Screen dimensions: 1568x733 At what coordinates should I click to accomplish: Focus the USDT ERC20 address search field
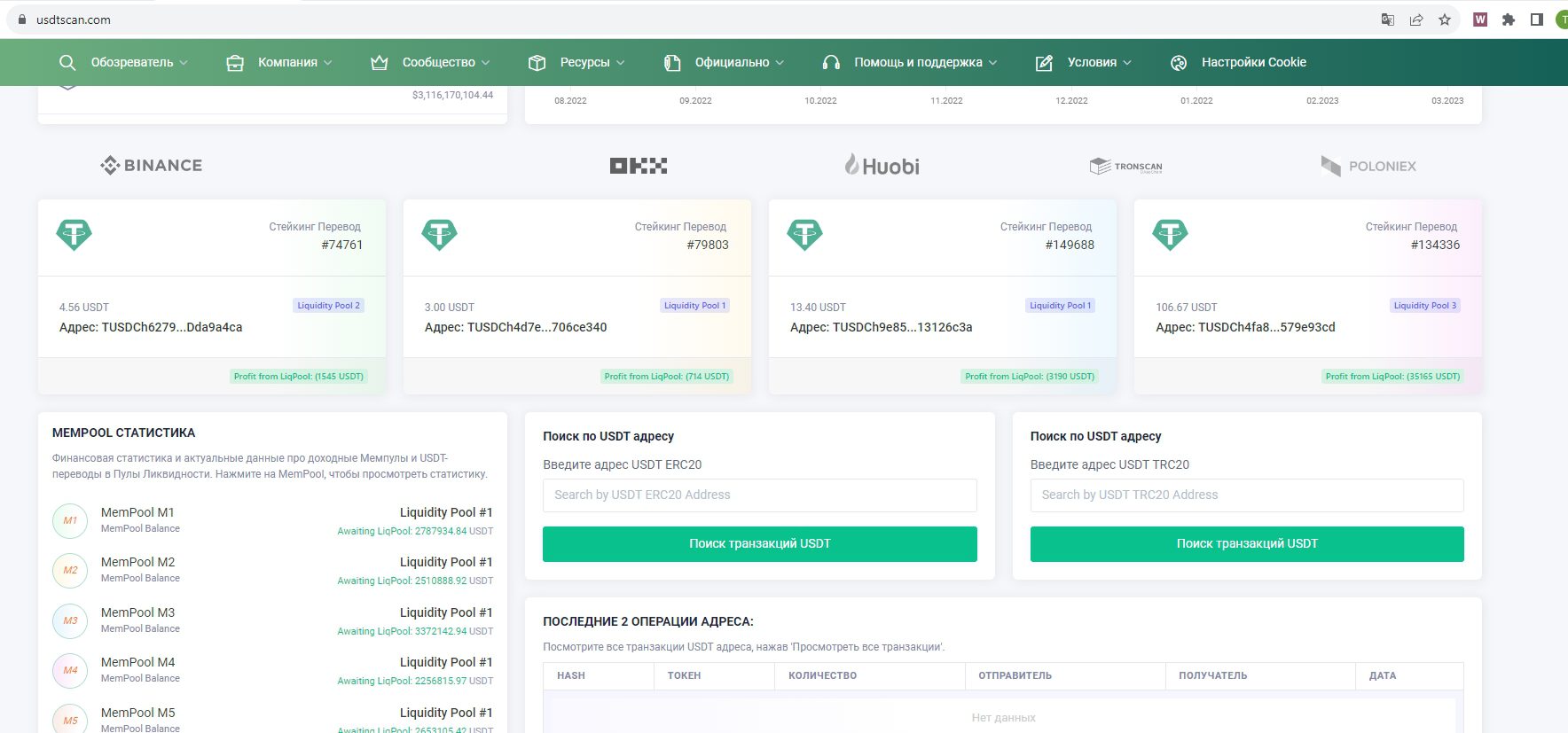coord(760,495)
